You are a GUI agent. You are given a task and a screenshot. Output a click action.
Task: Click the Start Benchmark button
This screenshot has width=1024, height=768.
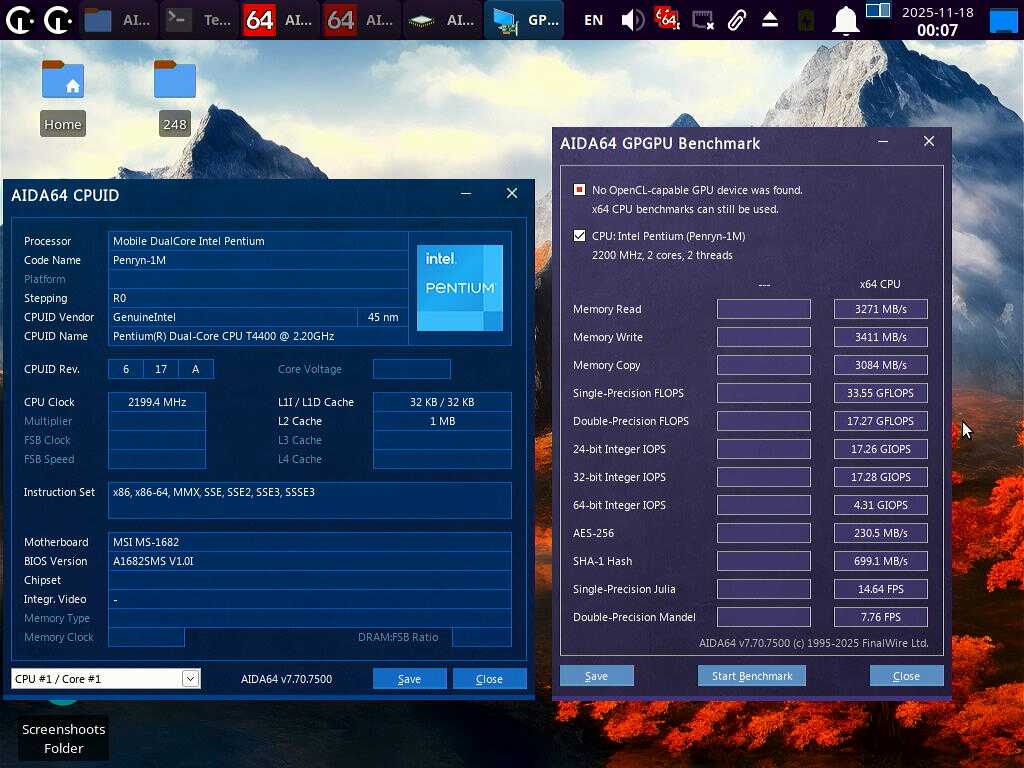752,676
